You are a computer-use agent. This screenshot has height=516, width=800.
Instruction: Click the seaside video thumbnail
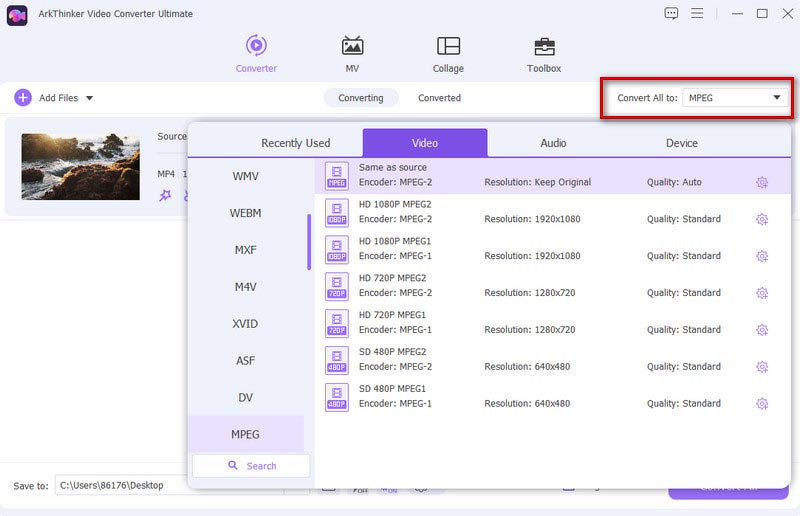click(80, 166)
